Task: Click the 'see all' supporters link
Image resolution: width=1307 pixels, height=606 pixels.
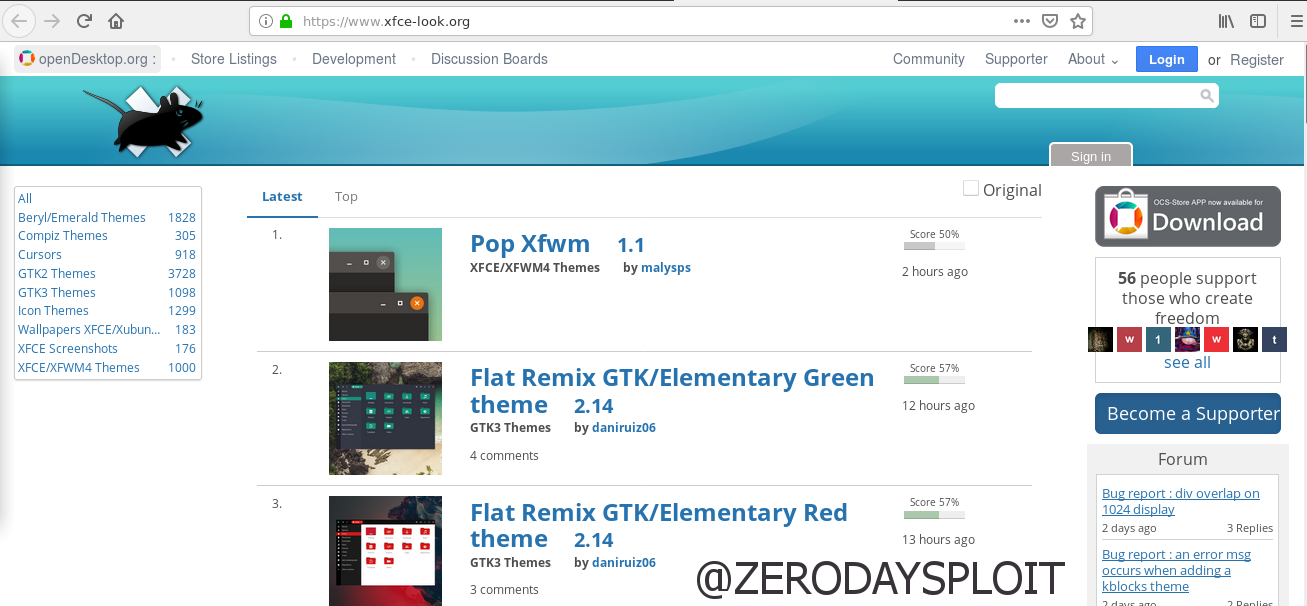Action: point(1187,363)
